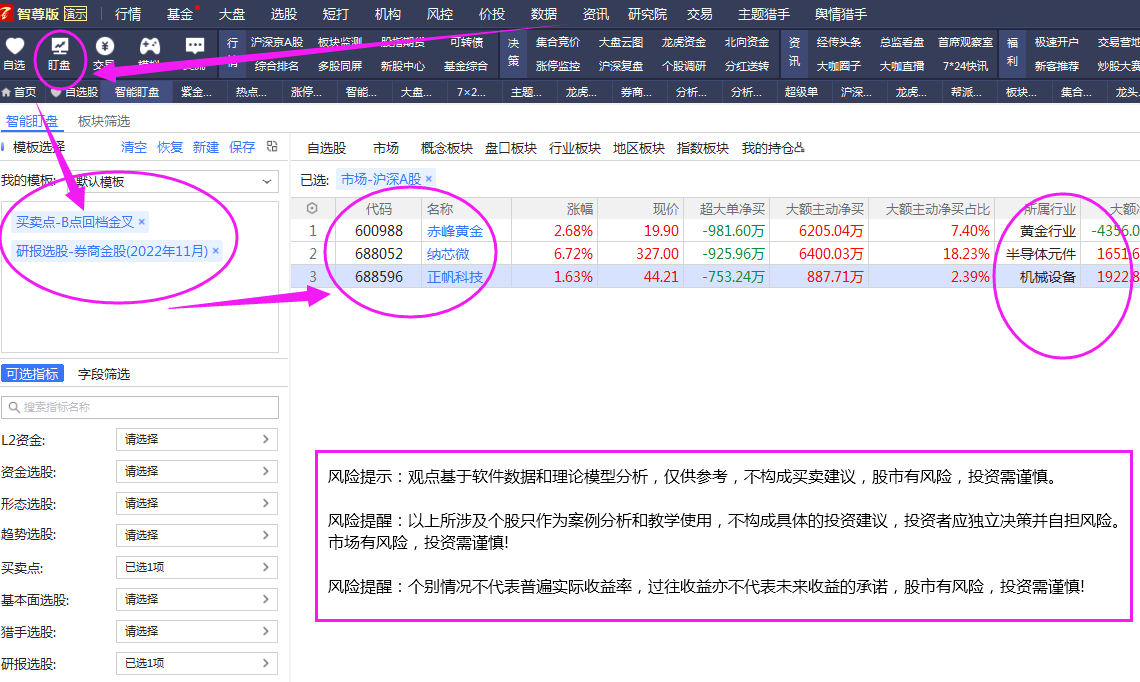Click the stock code 600988 cell
The height and width of the screenshot is (682, 1140).
point(379,231)
